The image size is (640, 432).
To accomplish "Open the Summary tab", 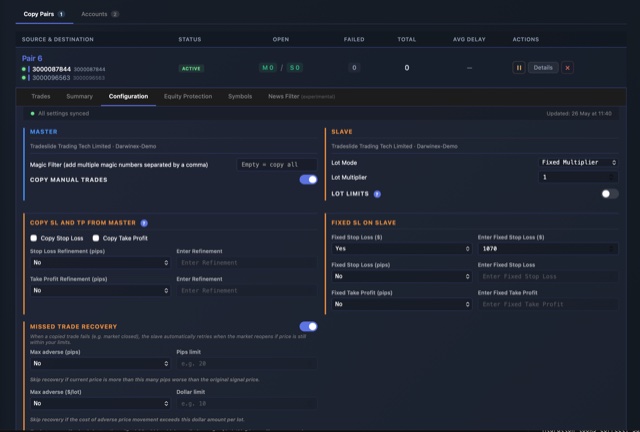I will point(80,96).
